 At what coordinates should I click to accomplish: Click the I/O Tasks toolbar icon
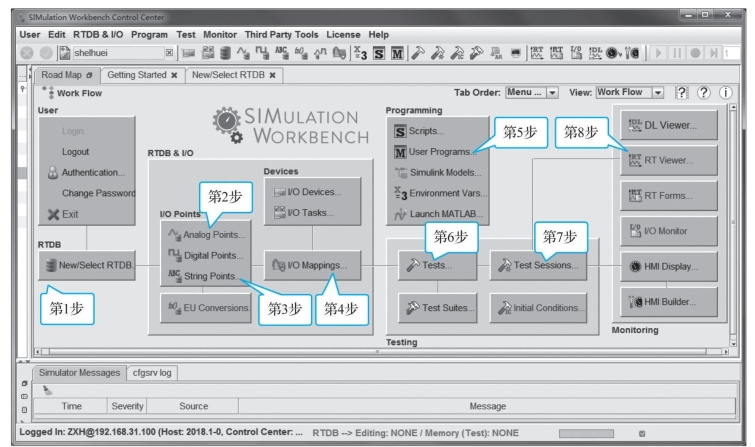click(x=208, y=53)
